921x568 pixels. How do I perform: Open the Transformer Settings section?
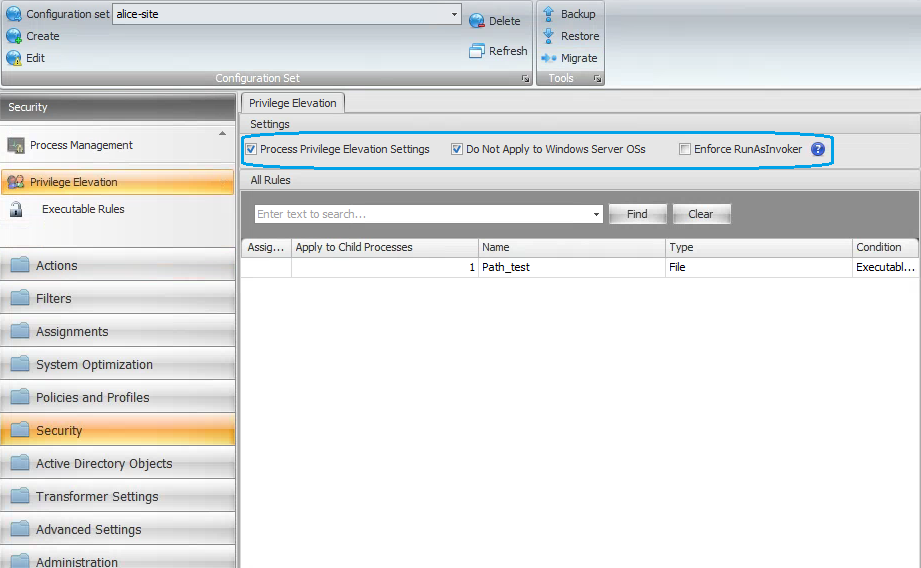117,496
